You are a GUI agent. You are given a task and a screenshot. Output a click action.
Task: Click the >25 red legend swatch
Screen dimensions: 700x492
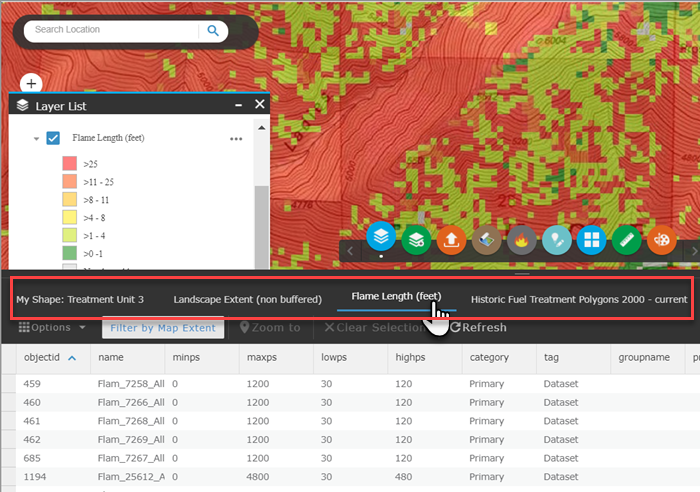70,163
